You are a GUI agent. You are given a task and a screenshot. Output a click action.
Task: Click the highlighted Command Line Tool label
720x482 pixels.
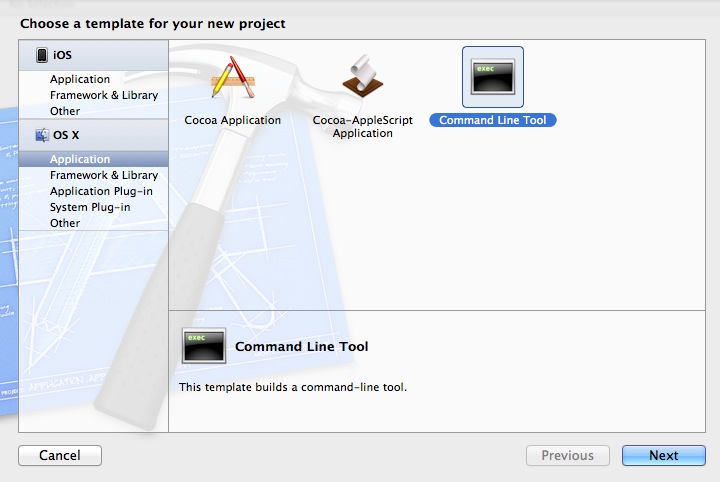[492, 120]
